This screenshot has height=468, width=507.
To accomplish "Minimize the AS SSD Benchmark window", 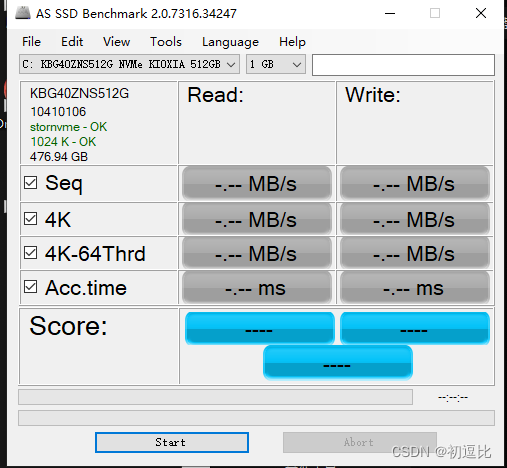I will (390, 14).
